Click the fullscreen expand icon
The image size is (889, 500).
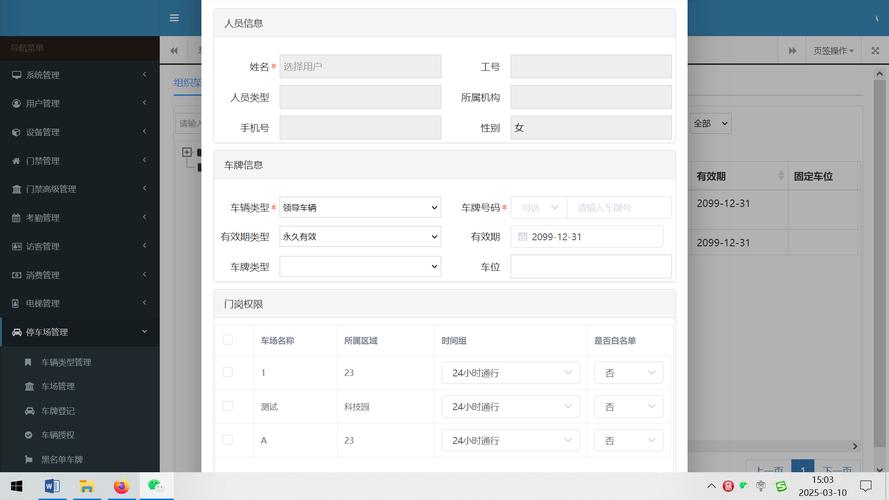pyautogui.click(x=875, y=50)
